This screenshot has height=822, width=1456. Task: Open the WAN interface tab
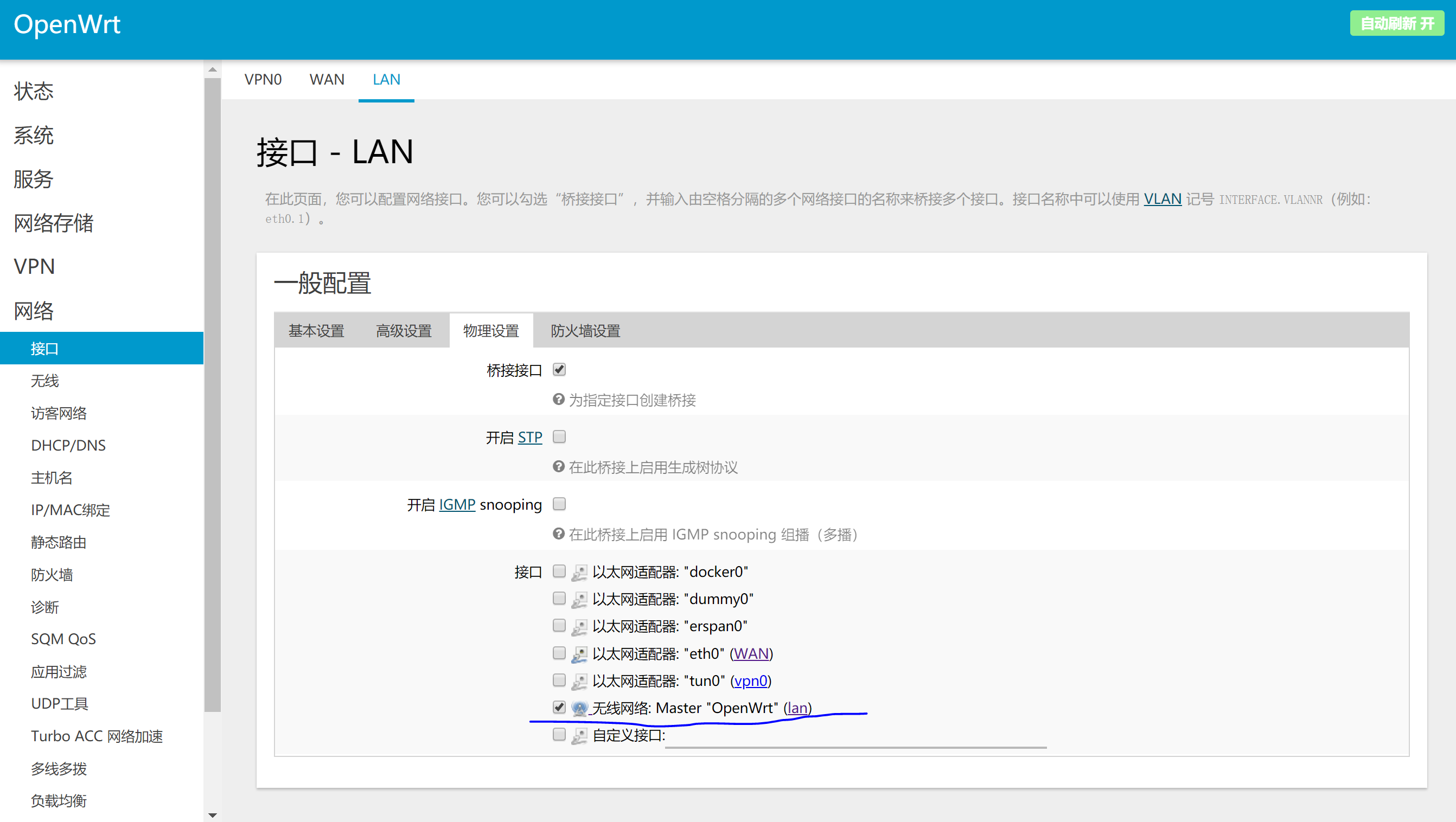point(327,80)
